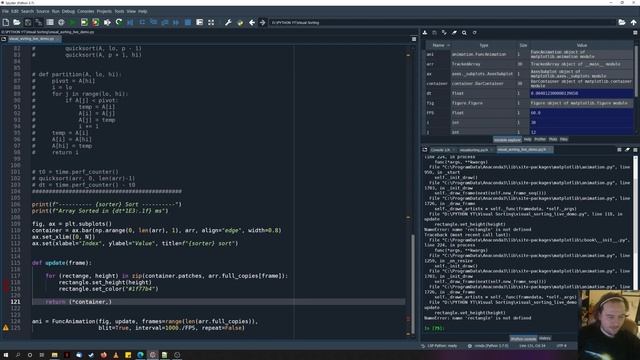This screenshot has height=360, width=640.
Task: Open the Projects menu
Action: click(104, 11)
